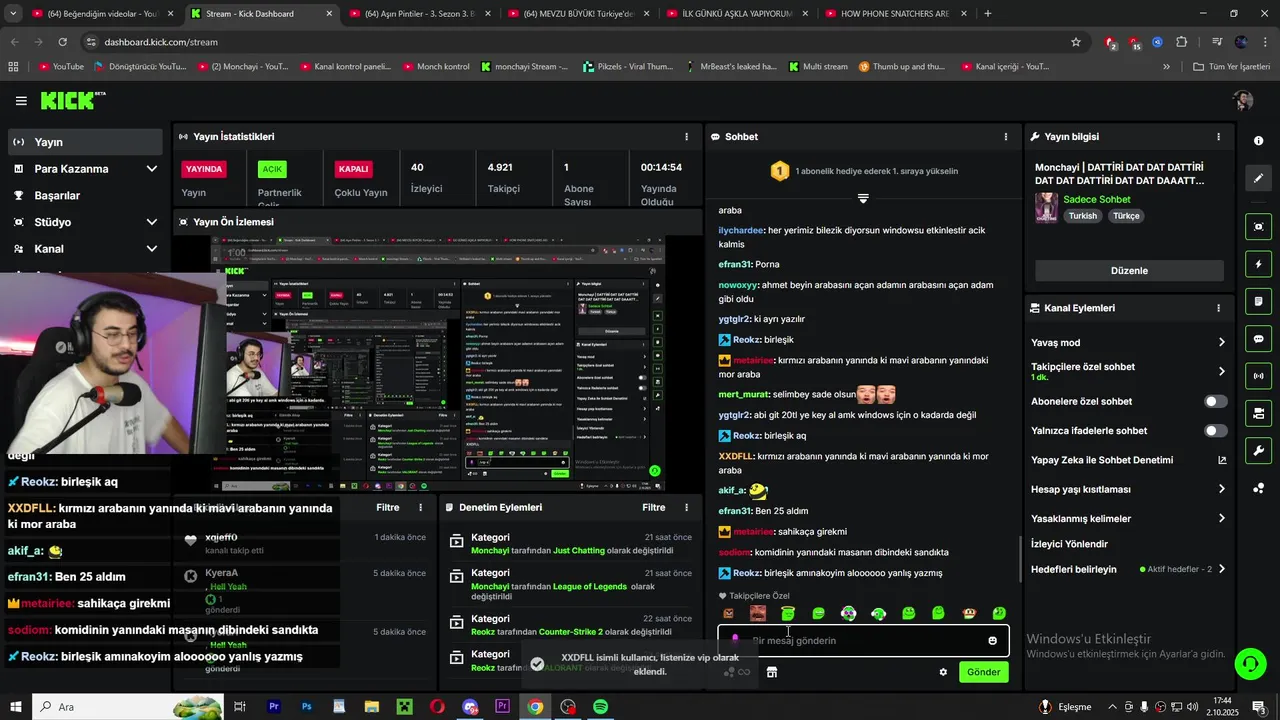Screen dimensions: 1280x720
Task: Open Yasaklanmış kelimeler settings arrow
Action: click(1221, 518)
